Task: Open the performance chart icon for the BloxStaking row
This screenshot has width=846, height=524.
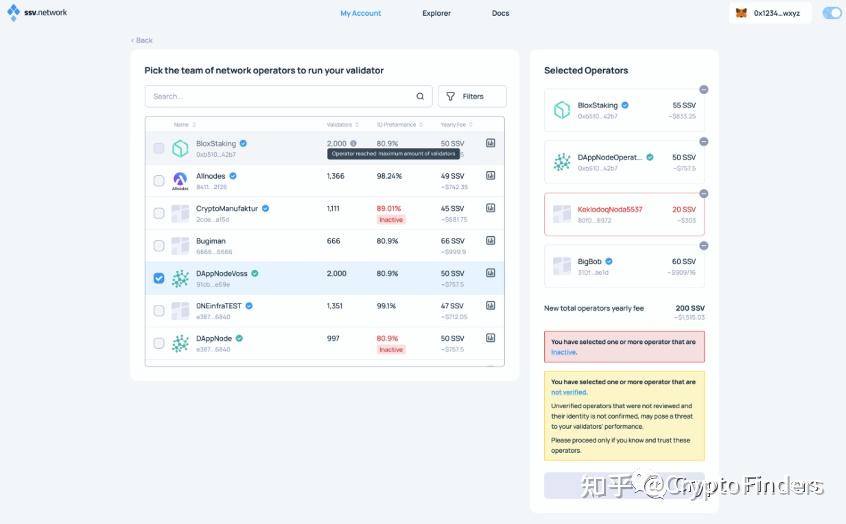Action: coord(490,143)
